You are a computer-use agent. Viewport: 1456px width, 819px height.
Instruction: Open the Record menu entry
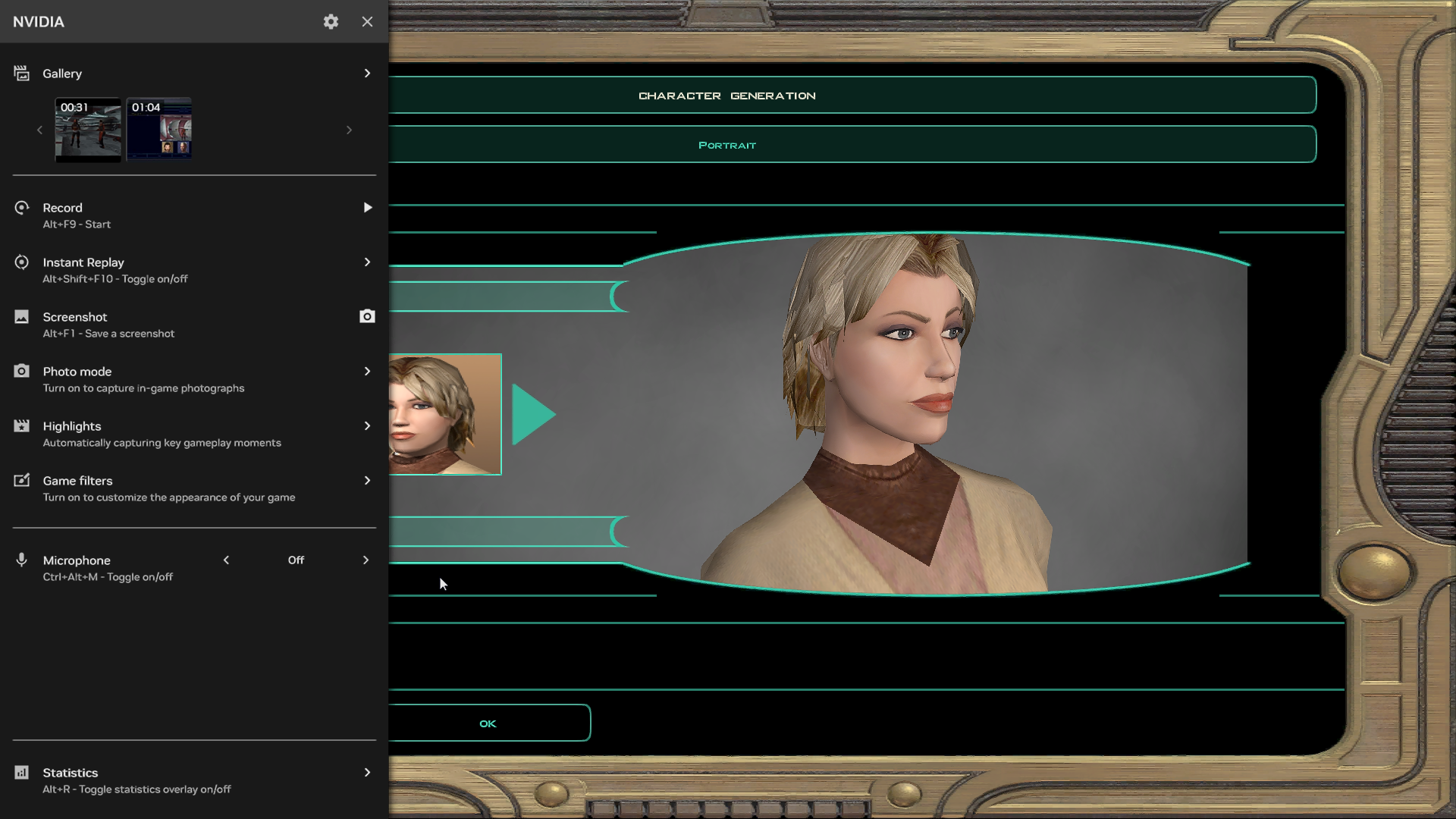tap(194, 215)
